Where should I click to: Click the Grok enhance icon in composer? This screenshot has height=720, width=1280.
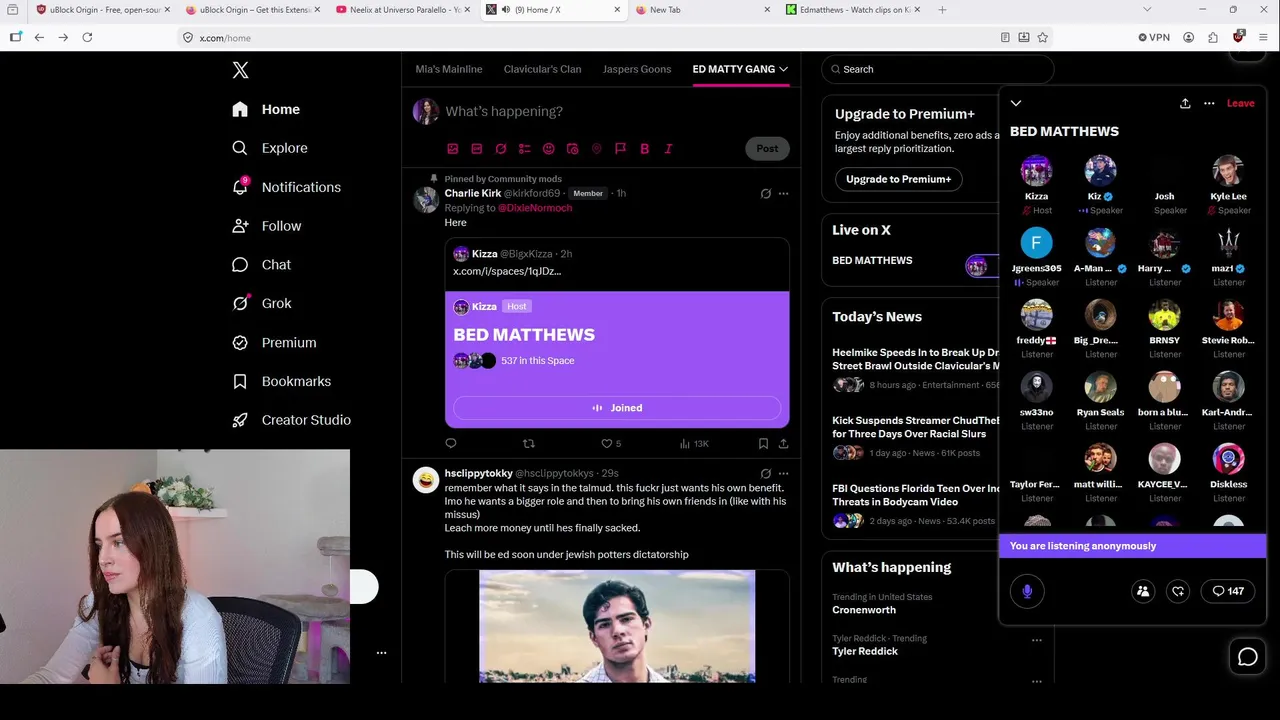pyautogui.click(x=500, y=149)
